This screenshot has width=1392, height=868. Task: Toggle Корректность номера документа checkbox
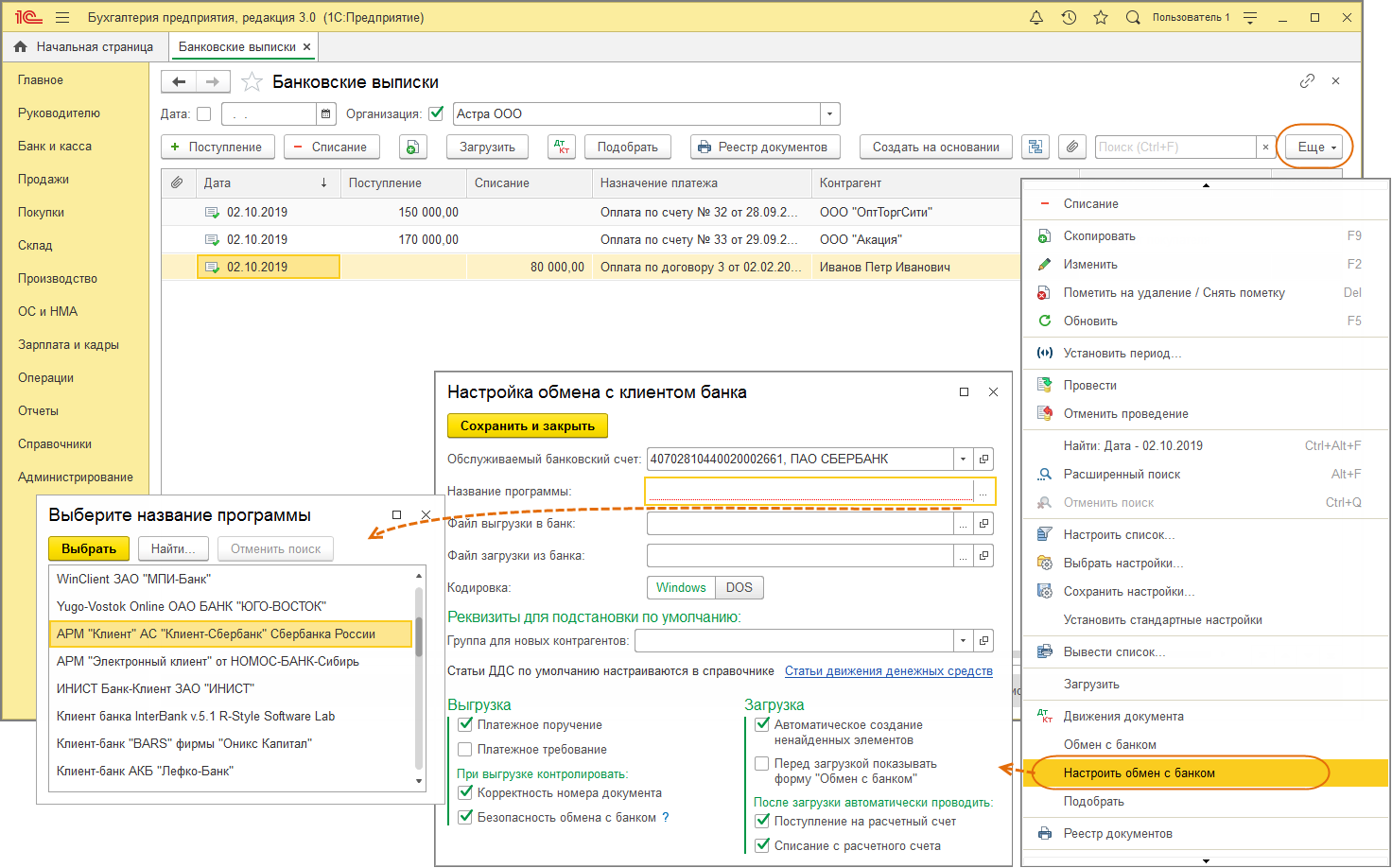point(465,792)
